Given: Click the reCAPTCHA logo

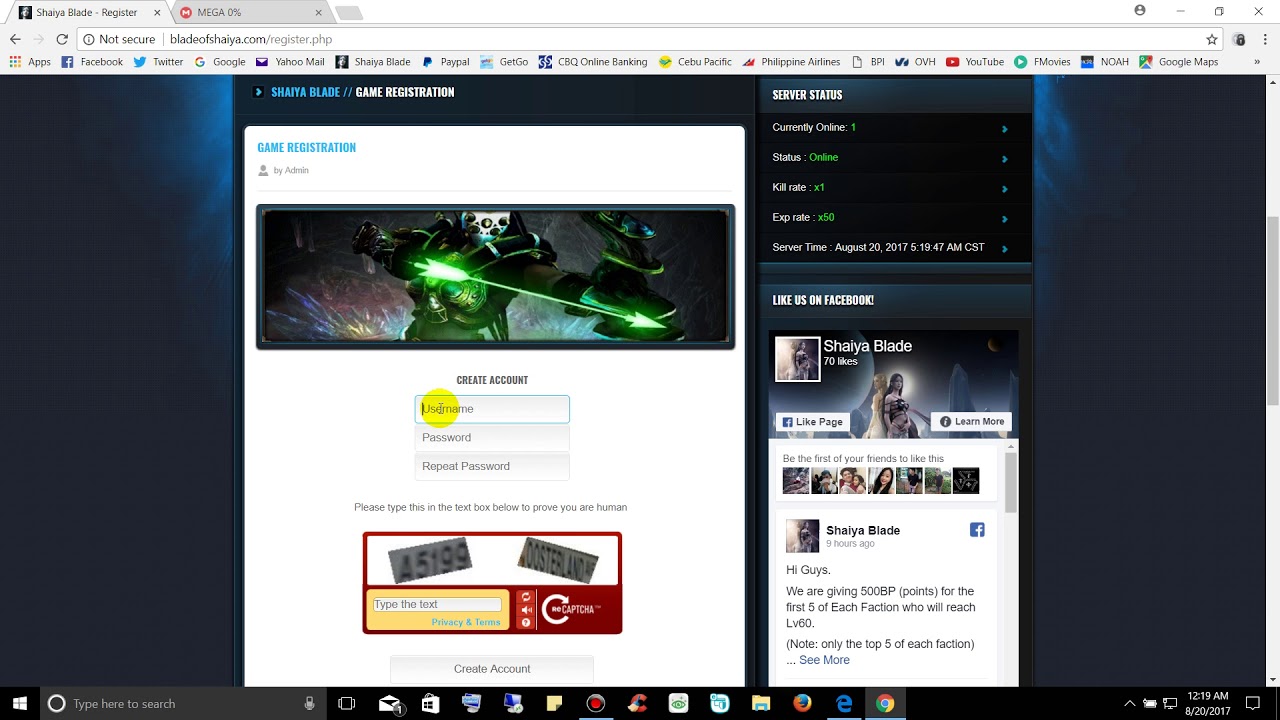Looking at the screenshot, I should tap(573, 608).
